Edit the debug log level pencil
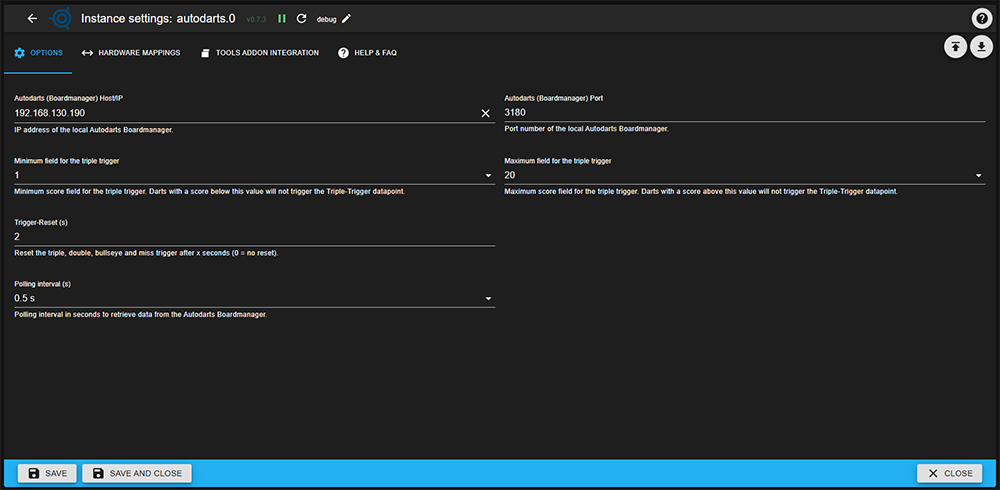The height and width of the screenshot is (490, 1000). pyautogui.click(x=346, y=19)
